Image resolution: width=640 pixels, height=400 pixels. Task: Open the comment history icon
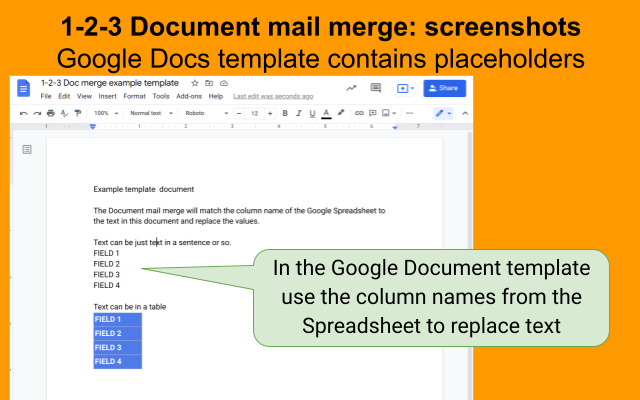(x=376, y=88)
